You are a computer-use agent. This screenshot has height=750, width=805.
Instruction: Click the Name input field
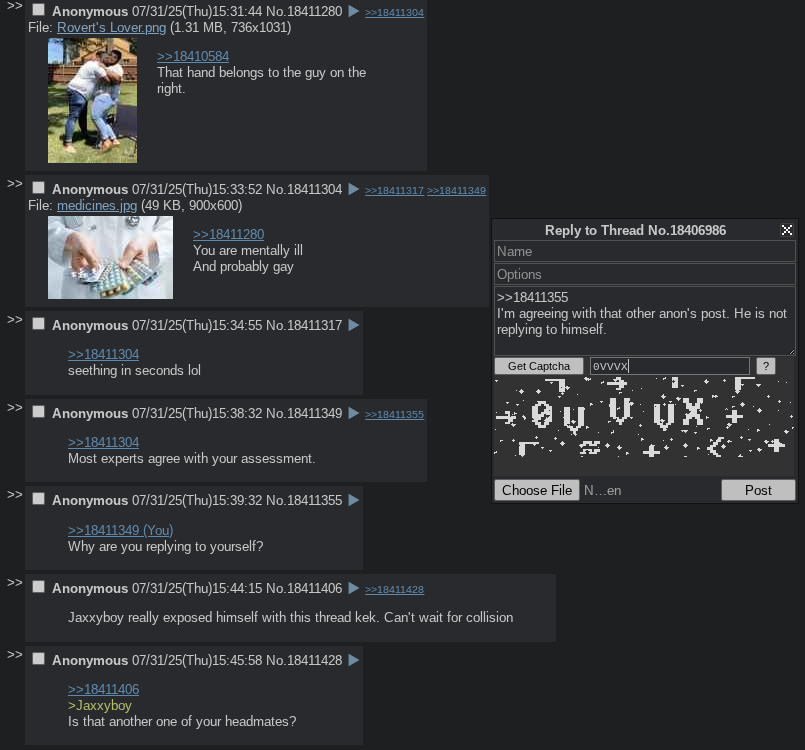coord(645,252)
